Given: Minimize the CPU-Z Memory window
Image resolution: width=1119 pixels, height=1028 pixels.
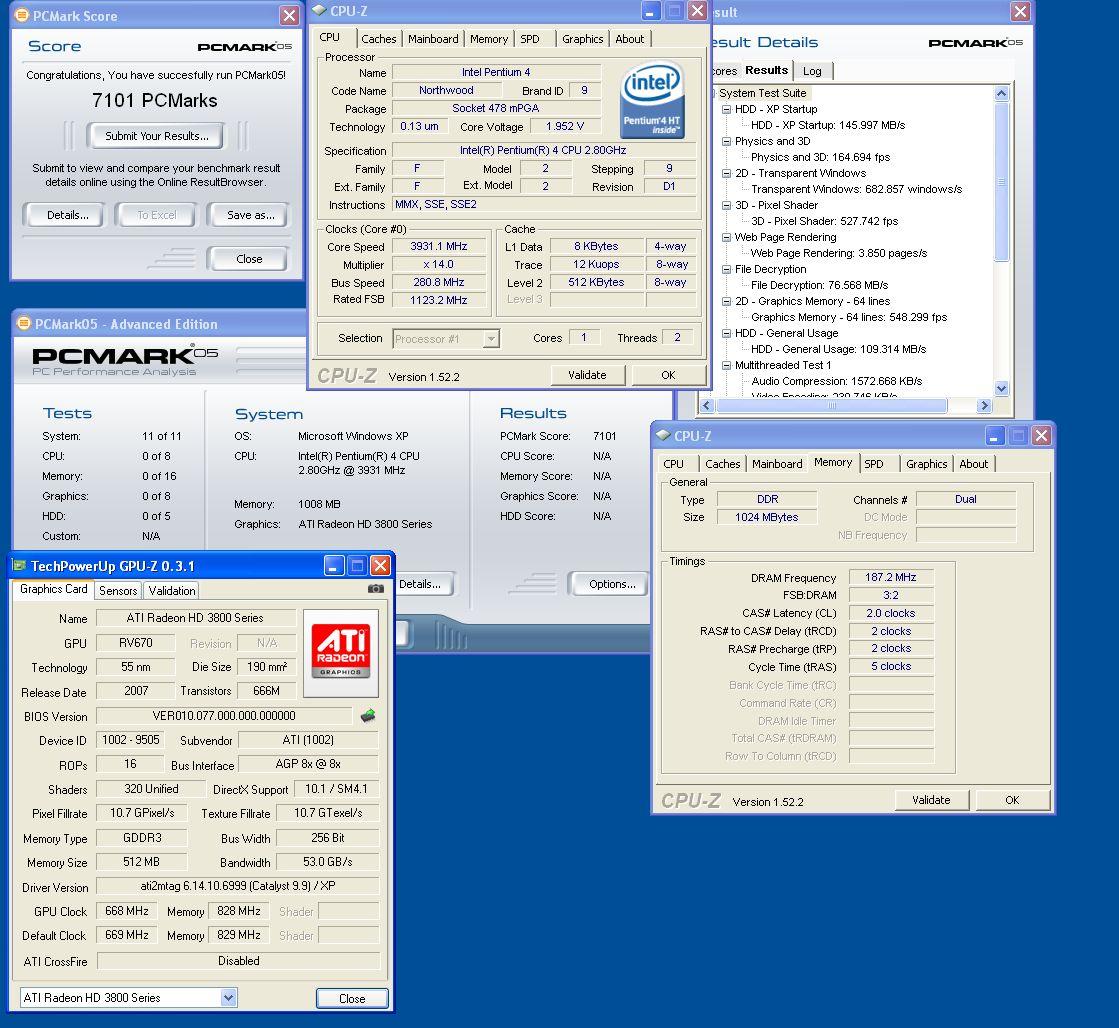Looking at the screenshot, I should coord(995,435).
